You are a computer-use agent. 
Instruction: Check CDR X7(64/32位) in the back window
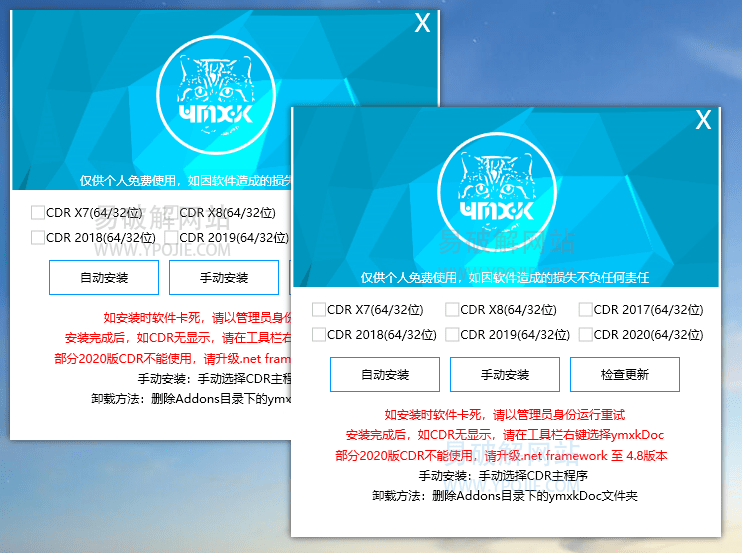(38, 212)
